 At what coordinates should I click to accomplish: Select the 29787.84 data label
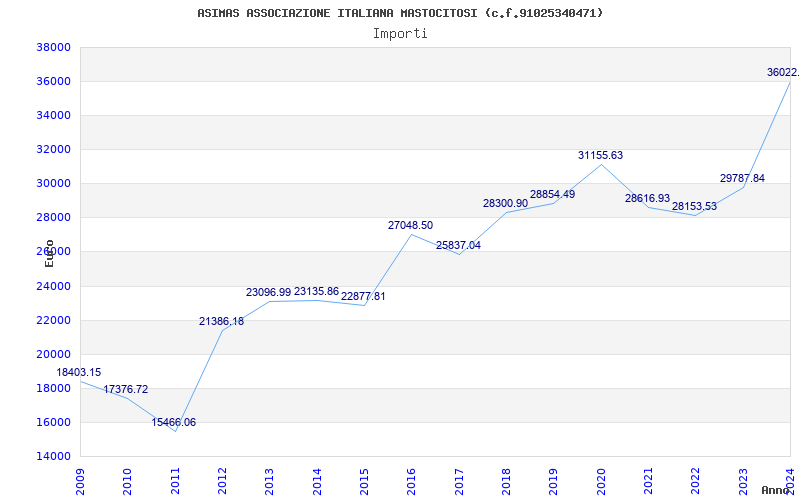(x=742, y=179)
